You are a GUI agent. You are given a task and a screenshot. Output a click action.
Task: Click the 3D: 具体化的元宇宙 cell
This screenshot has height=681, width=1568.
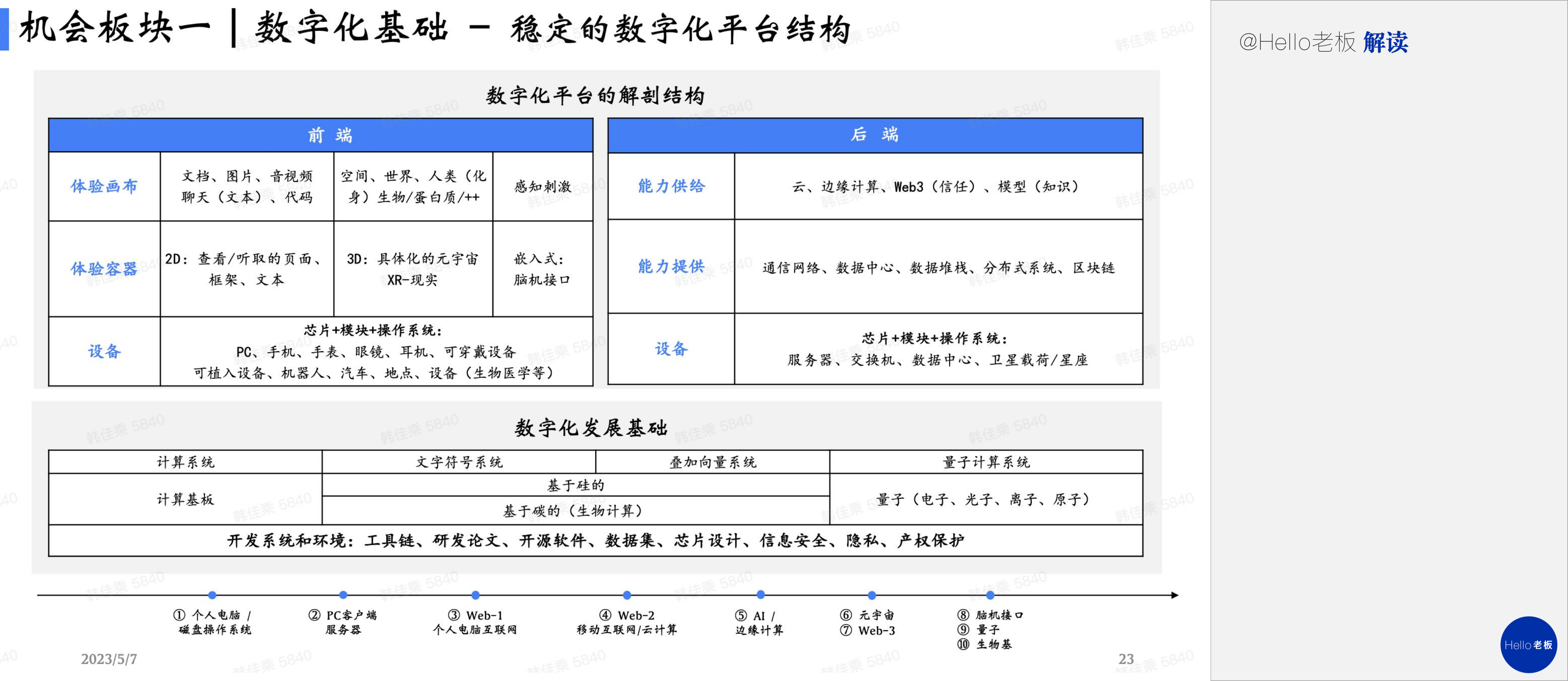tap(413, 269)
